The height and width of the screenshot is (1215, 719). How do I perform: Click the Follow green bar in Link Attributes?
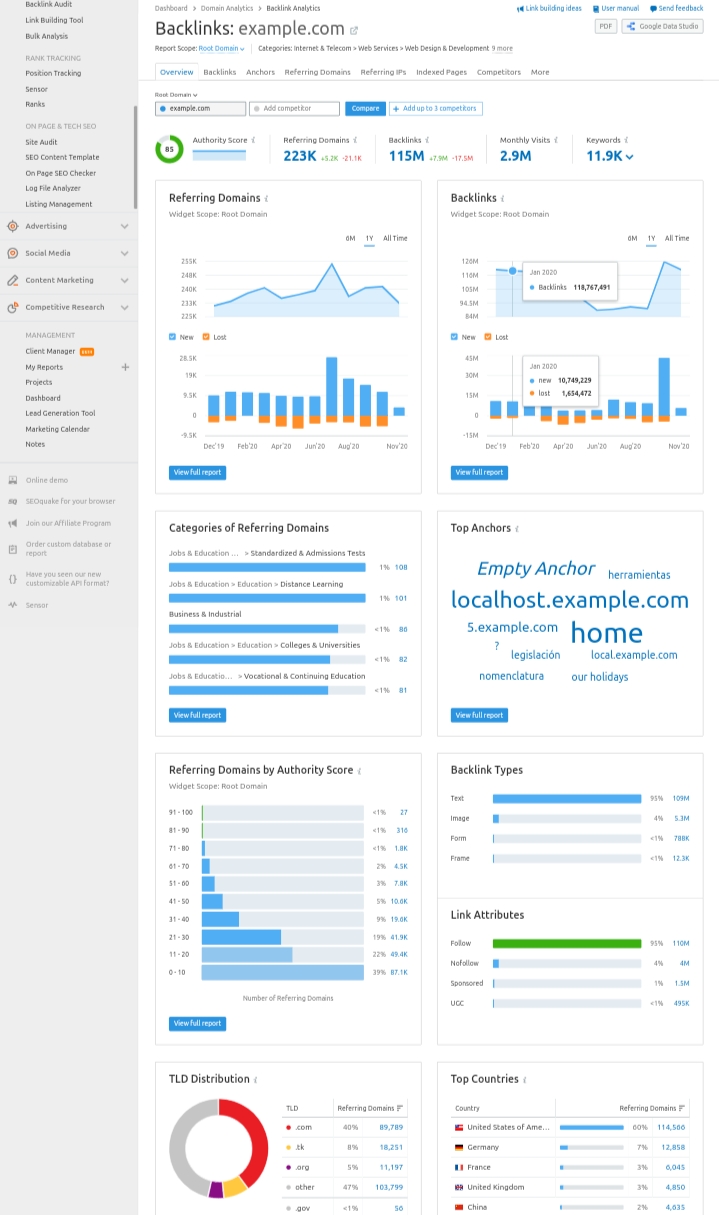[567, 943]
